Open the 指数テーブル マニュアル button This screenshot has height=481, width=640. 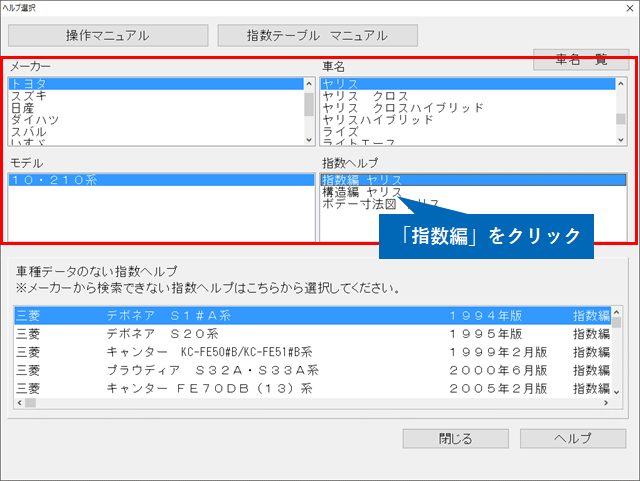317,35
